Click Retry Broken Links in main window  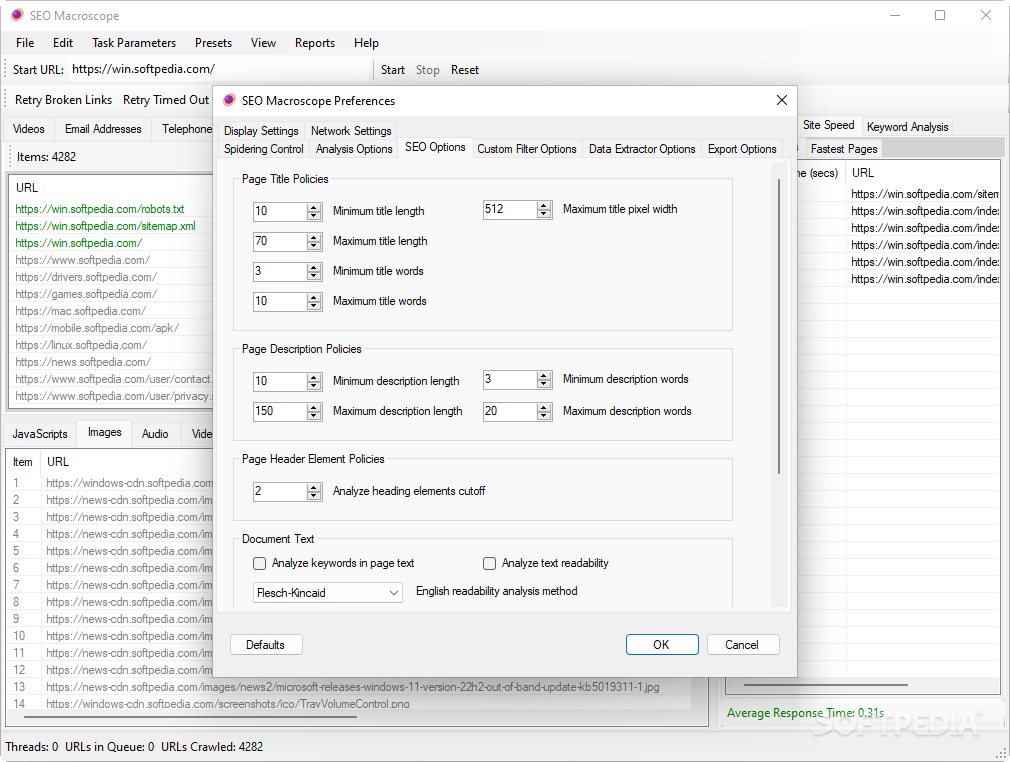pos(63,100)
